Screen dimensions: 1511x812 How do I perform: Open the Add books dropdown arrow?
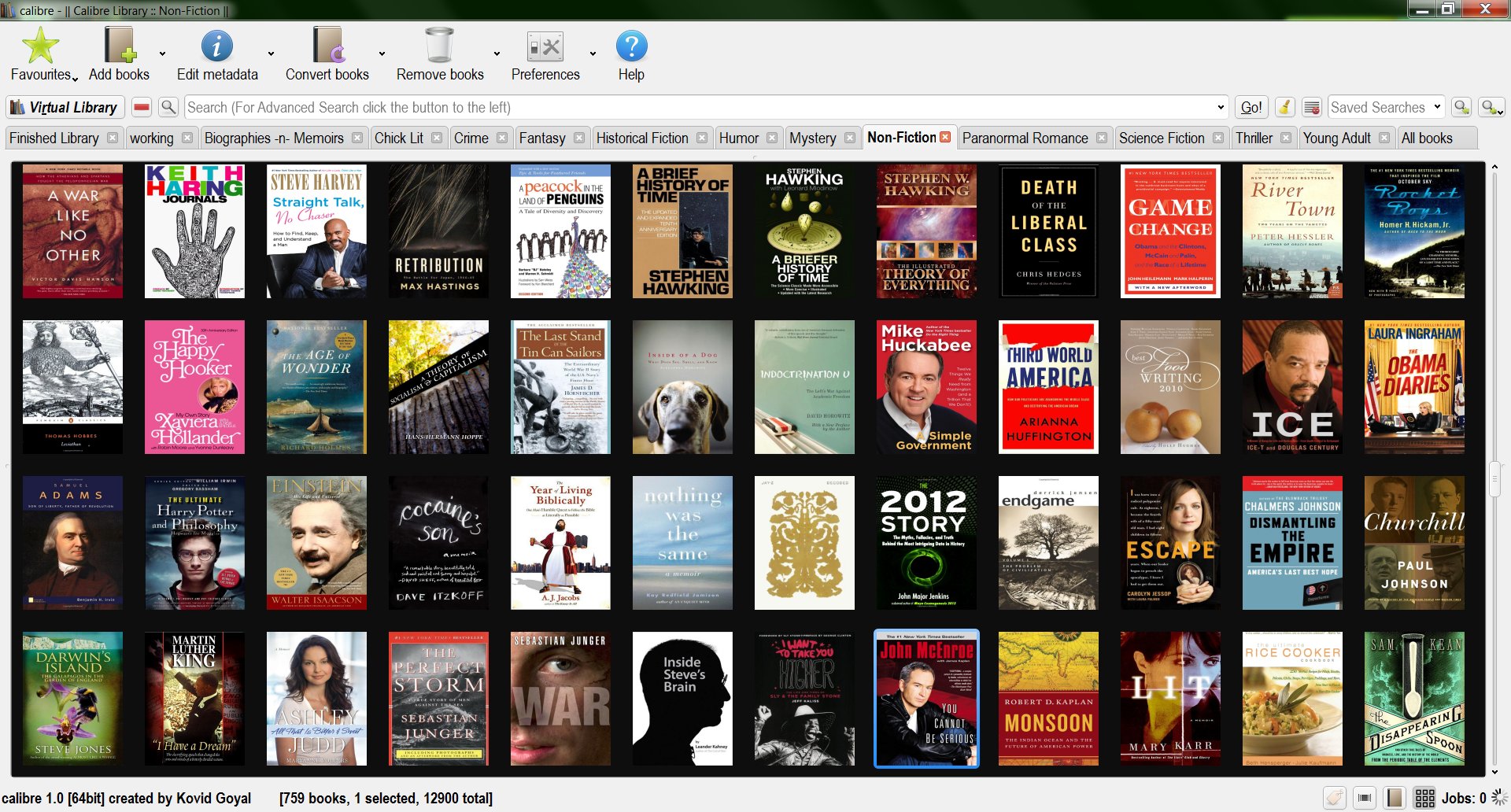tap(162, 54)
